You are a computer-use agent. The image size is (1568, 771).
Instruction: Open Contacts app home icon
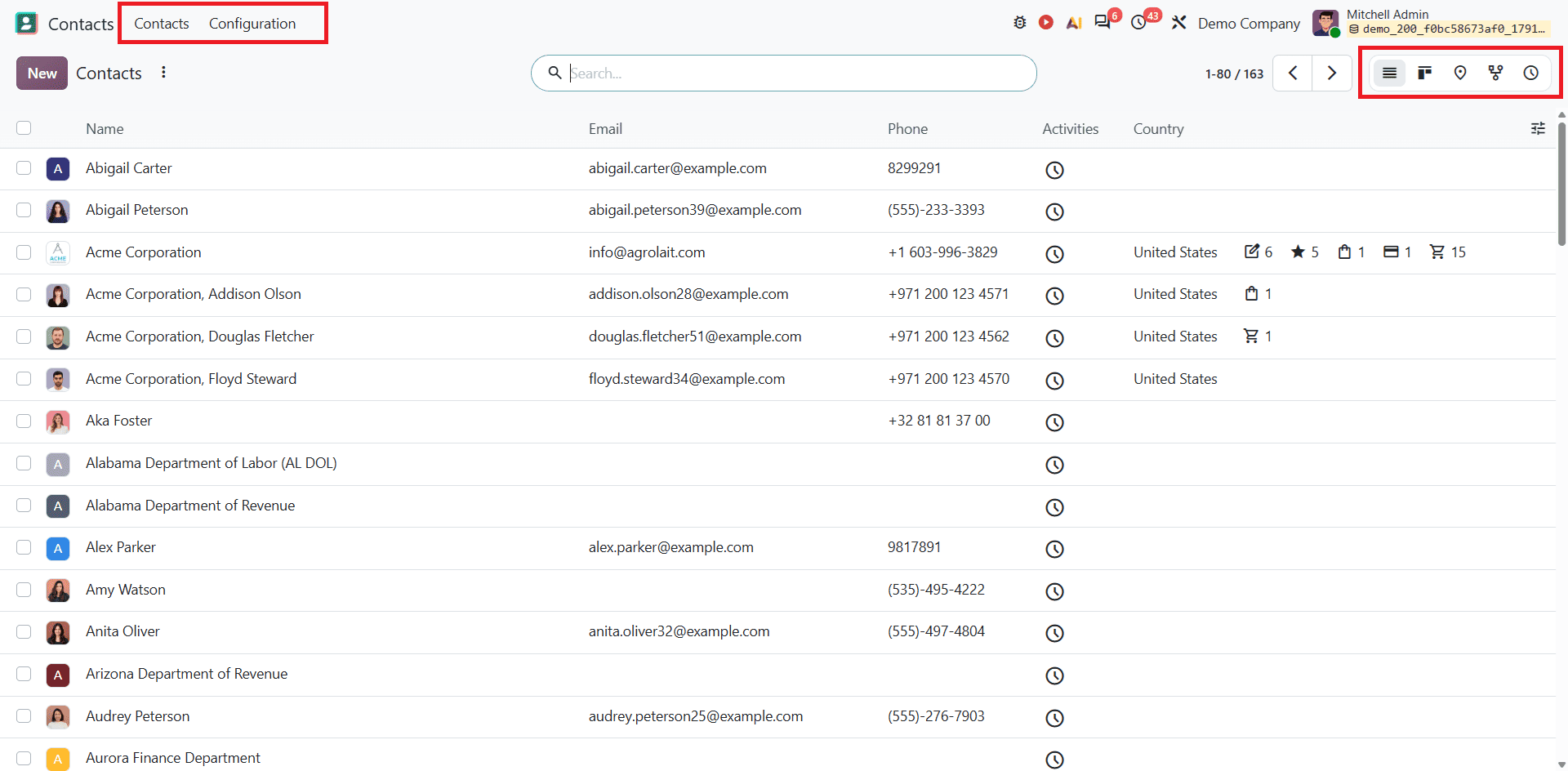(27, 23)
